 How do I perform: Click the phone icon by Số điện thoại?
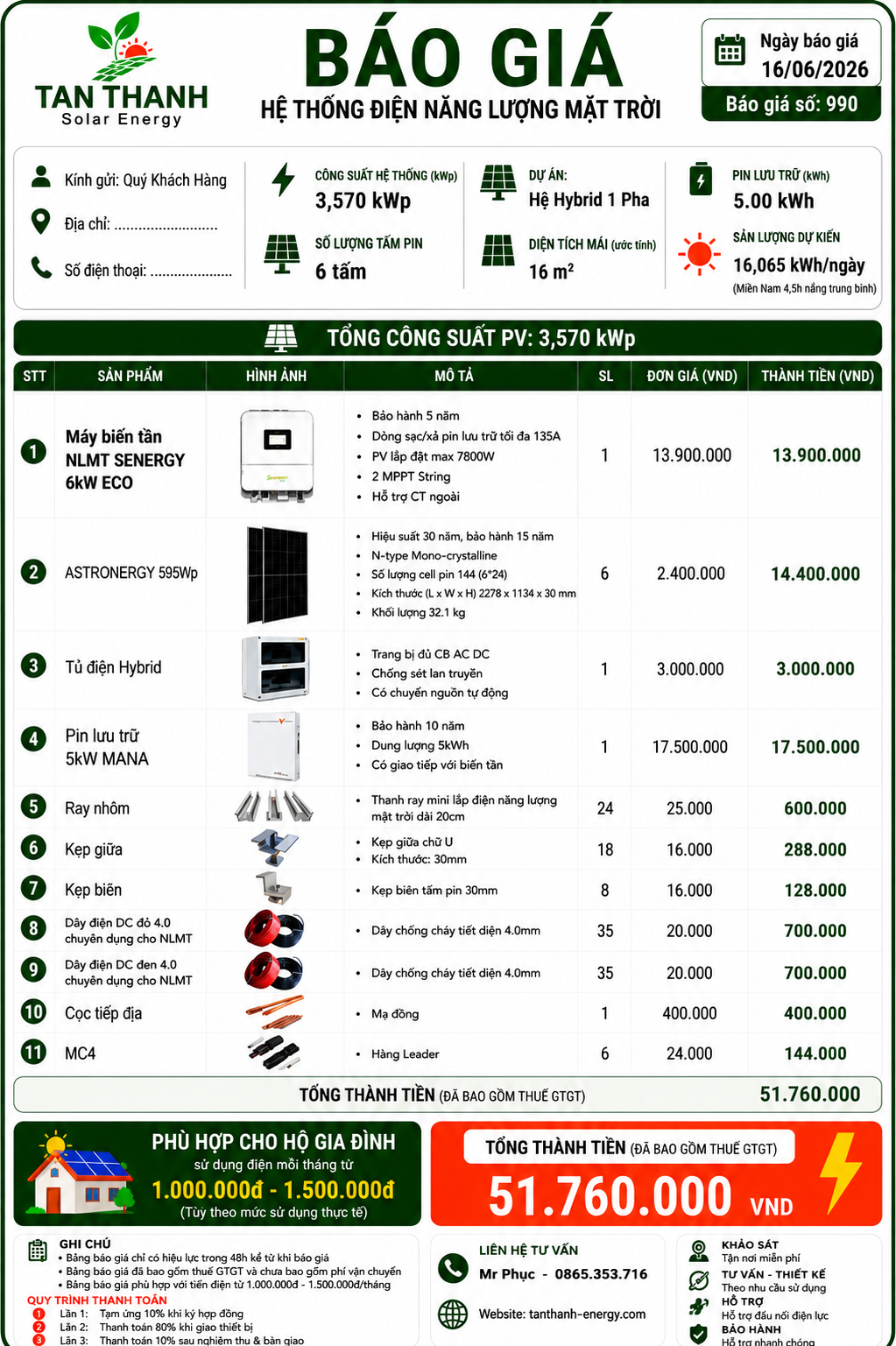41,267
